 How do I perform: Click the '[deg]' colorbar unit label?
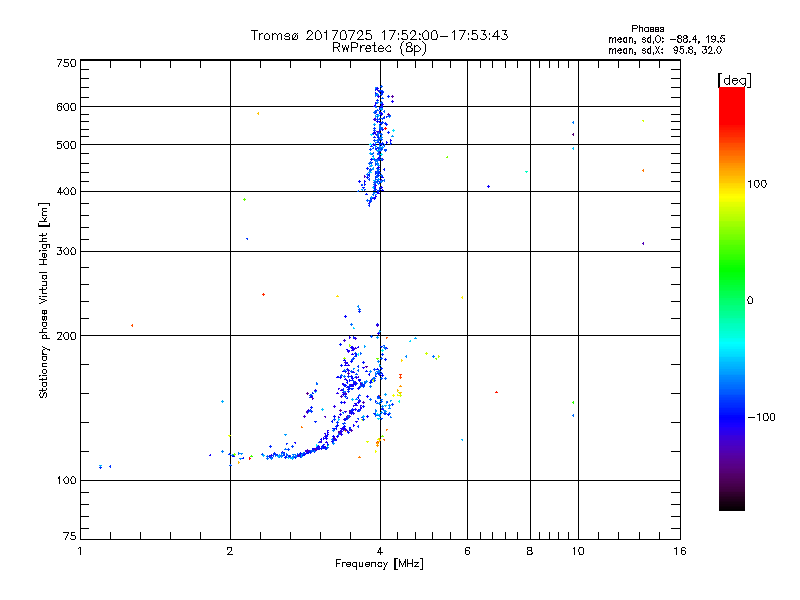[734, 80]
